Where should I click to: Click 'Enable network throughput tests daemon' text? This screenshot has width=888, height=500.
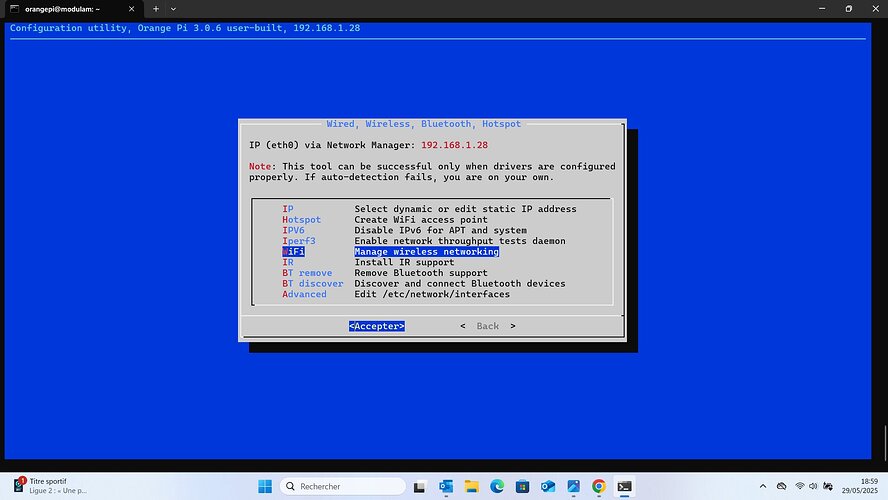pos(460,241)
